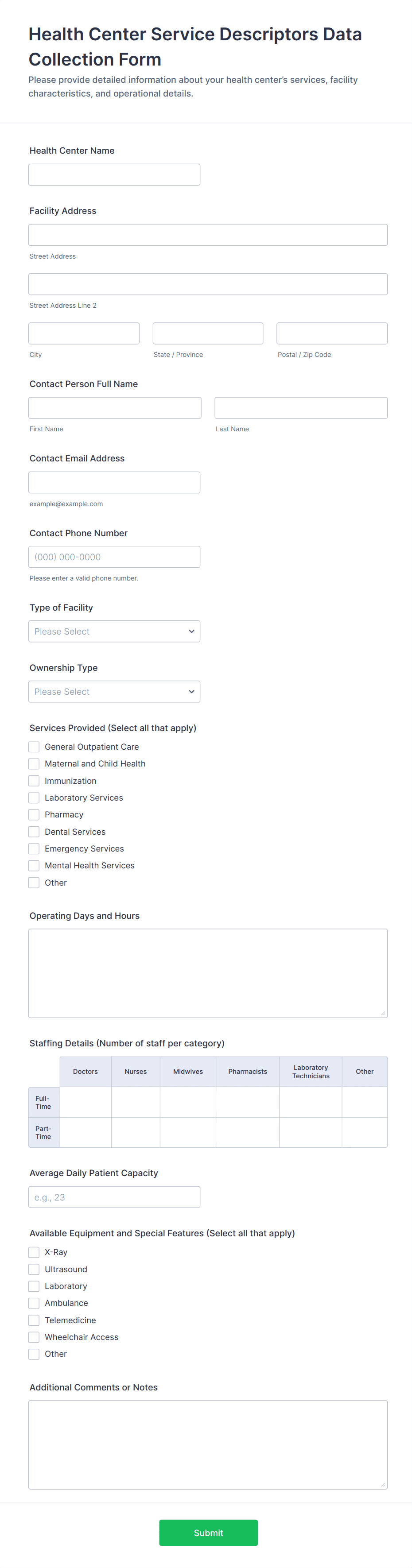Expand the Ownership Type dropdown
This screenshot has width=412, height=1568.
(x=114, y=692)
